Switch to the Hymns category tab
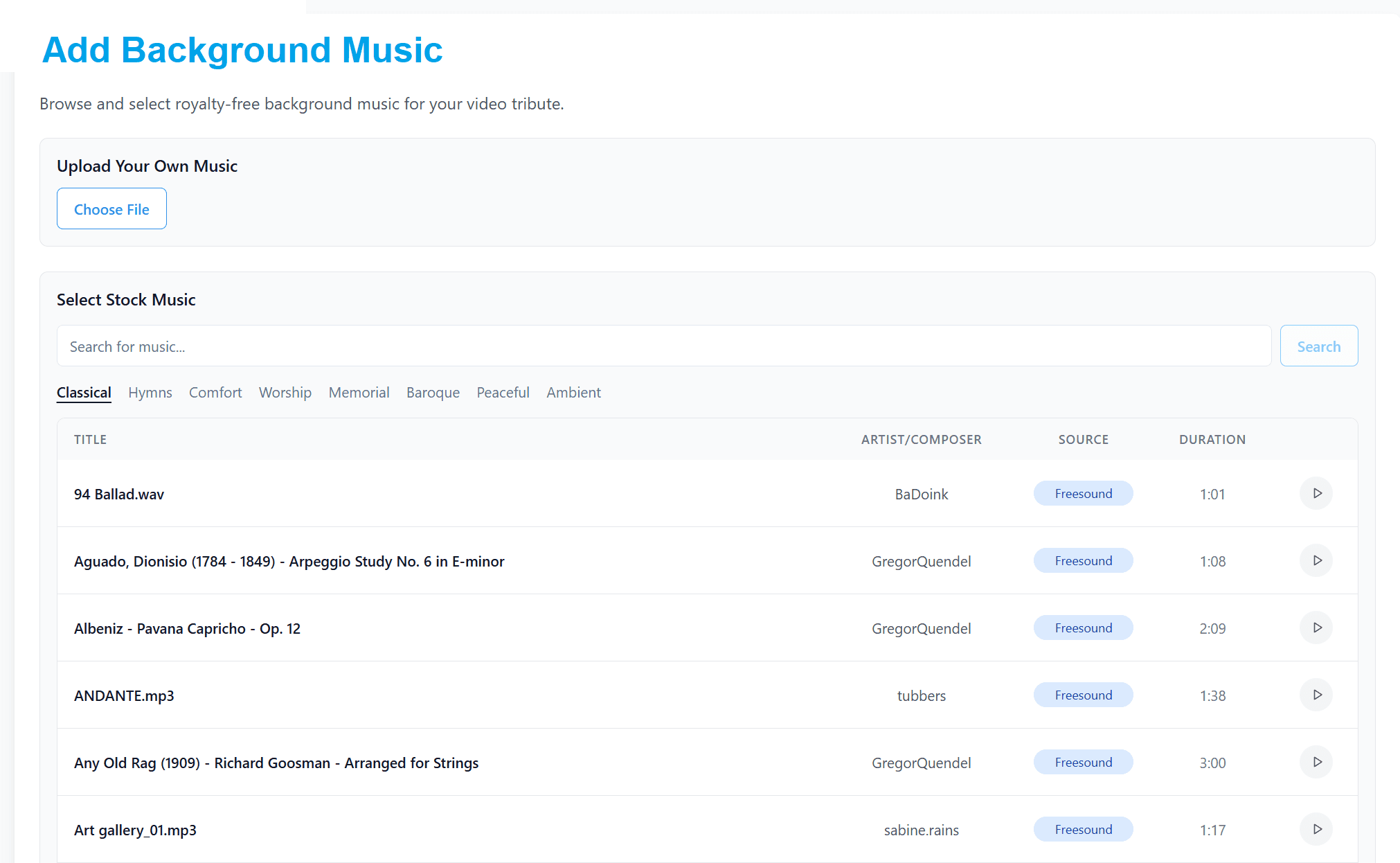 150,393
